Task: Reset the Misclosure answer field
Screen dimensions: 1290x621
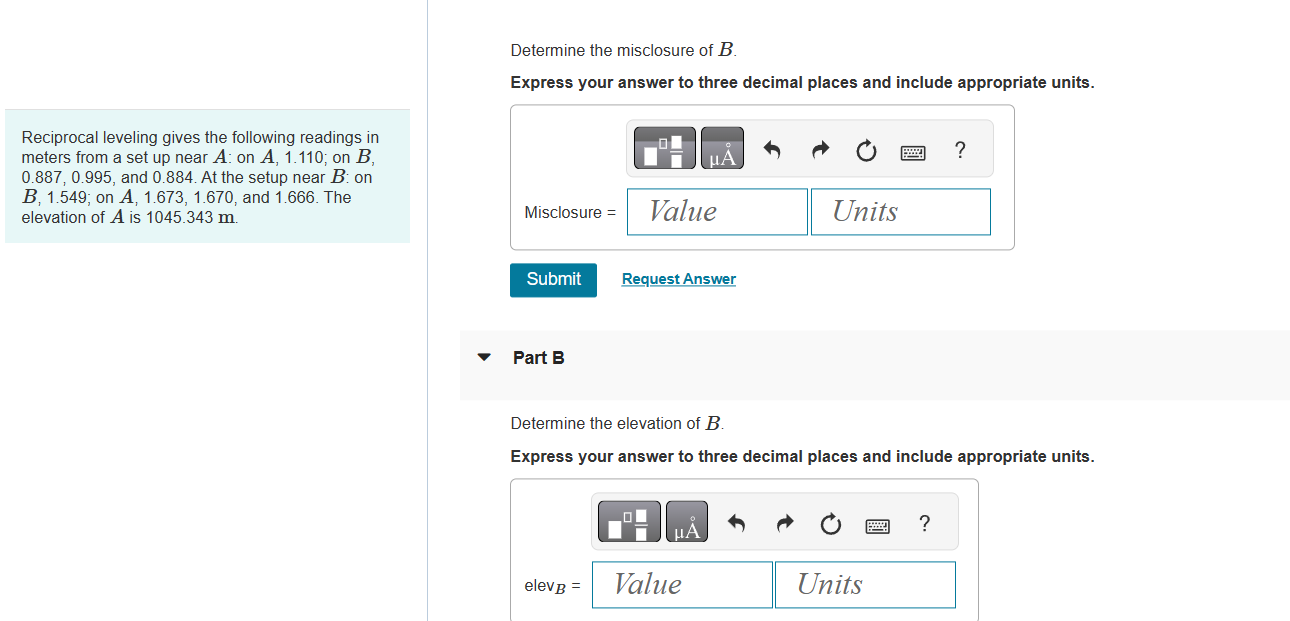Action: tap(866, 148)
